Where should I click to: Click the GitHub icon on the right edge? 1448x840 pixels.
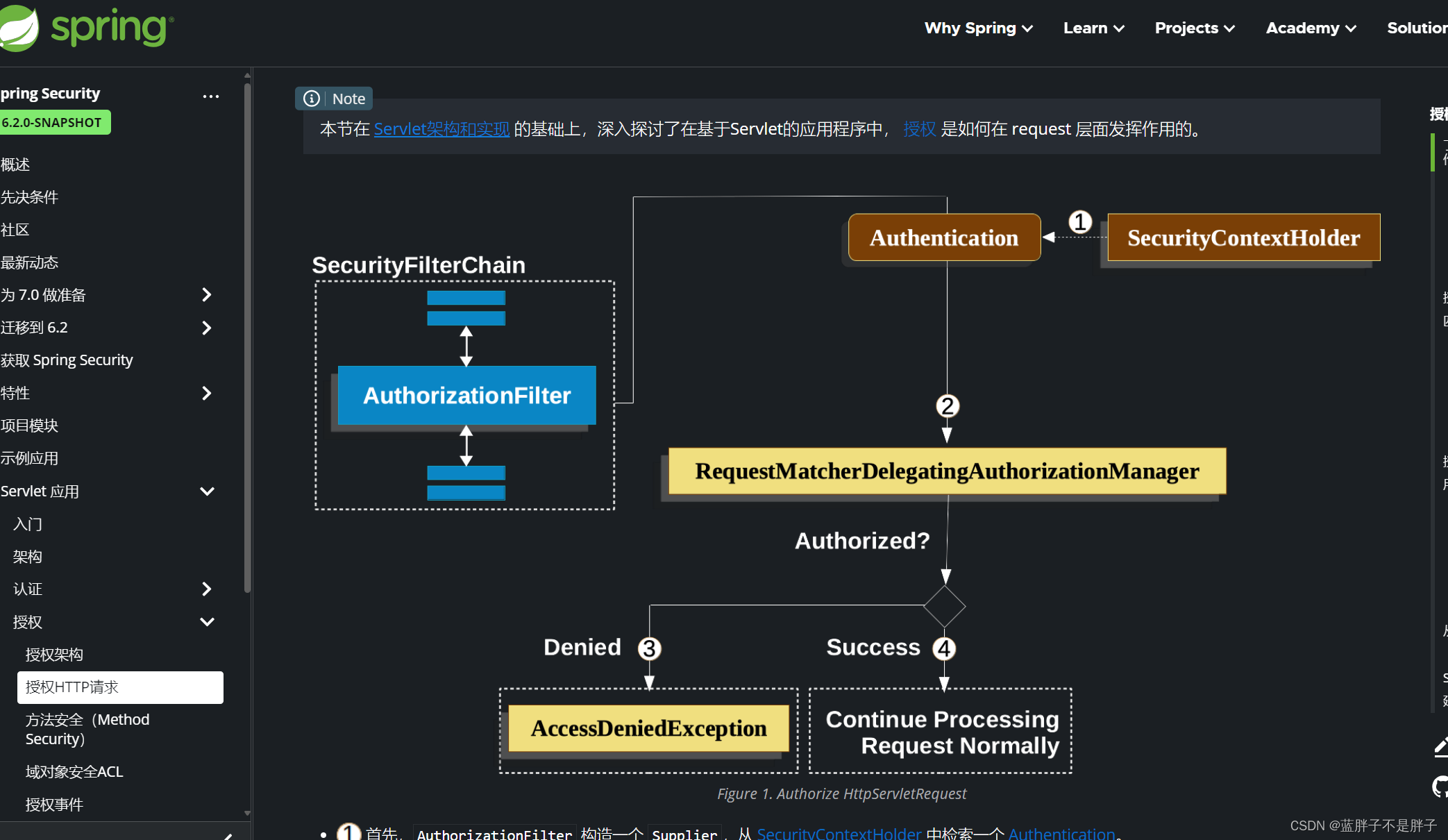[x=1441, y=787]
